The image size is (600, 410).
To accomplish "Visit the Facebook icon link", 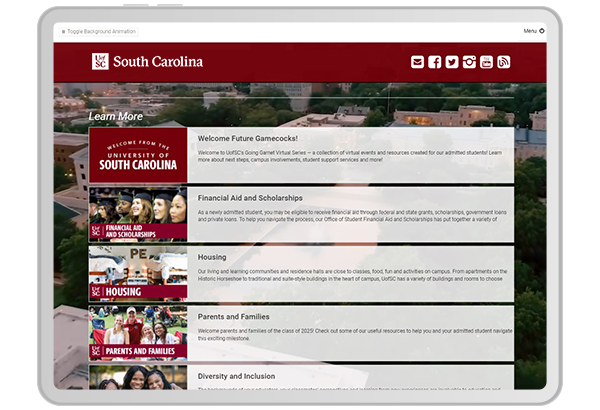I will point(434,62).
